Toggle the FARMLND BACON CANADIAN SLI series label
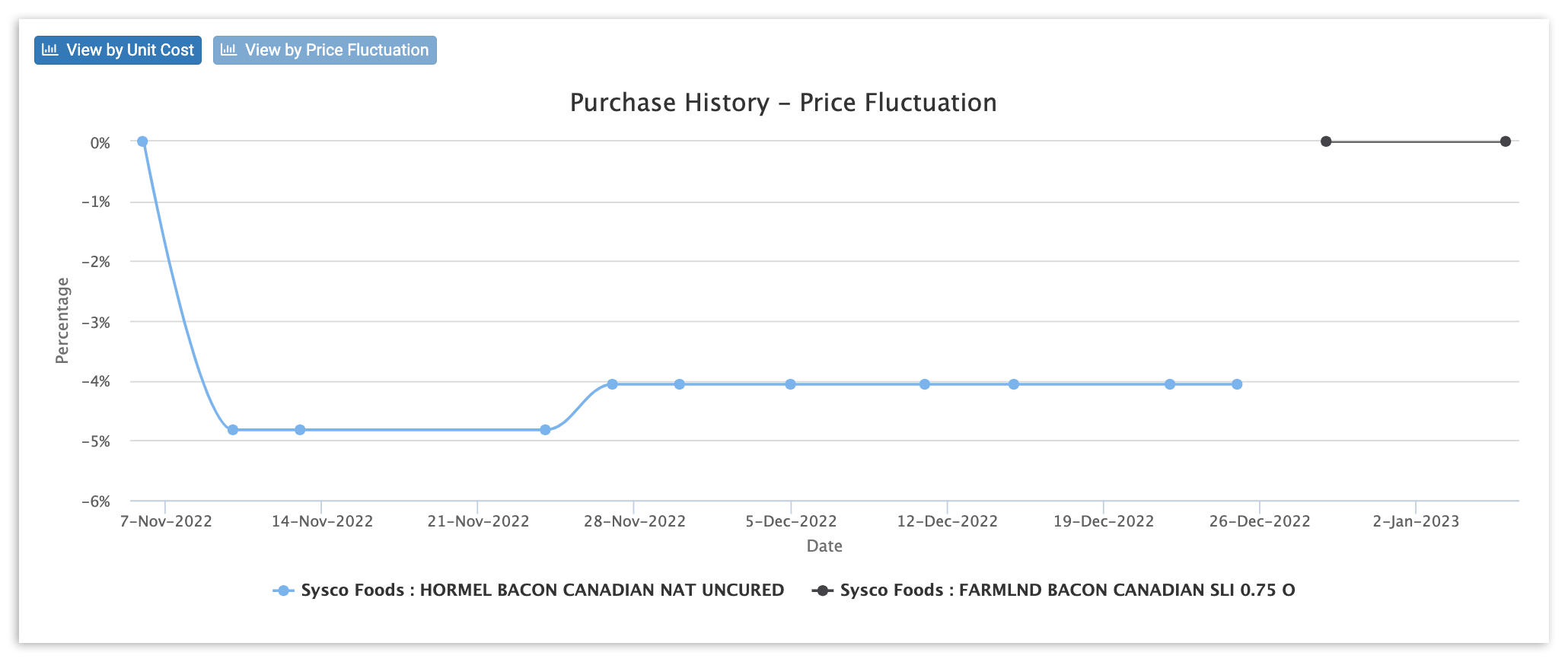The height and width of the screenshot is (662, 1568). coord(1067,590)
